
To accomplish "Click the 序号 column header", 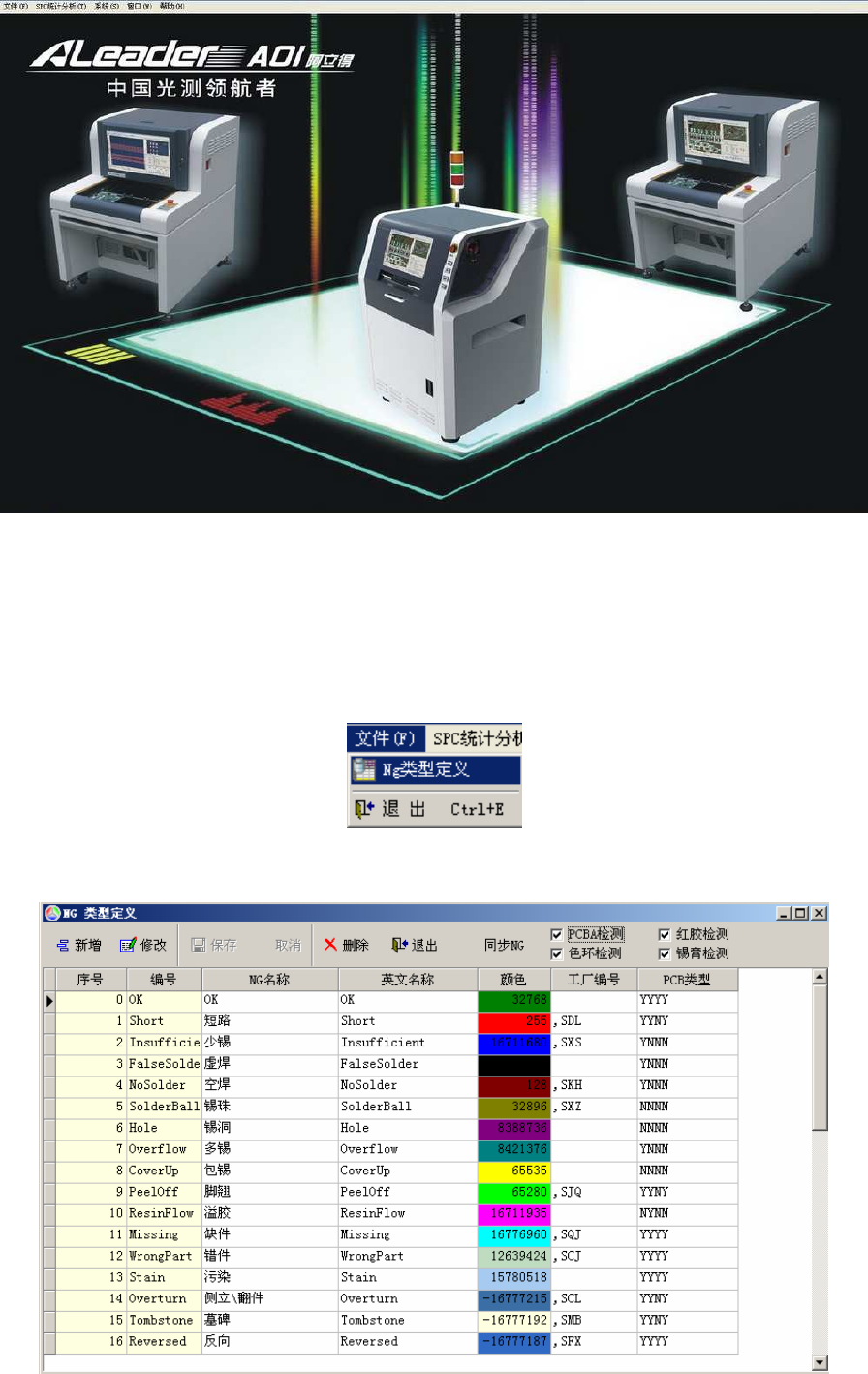I will click(91, 980).
